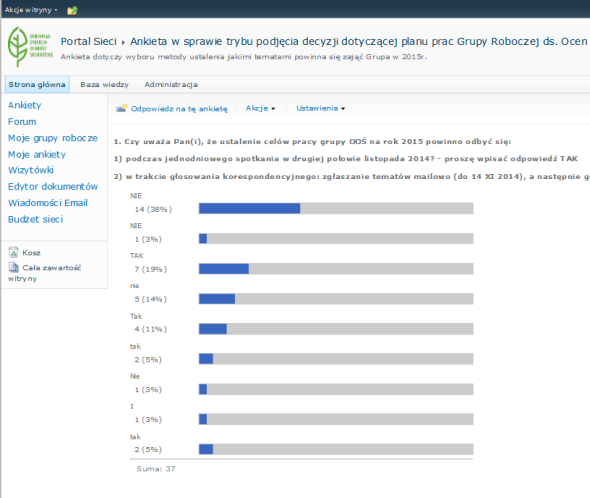Click the question 1 heading text
This screenshot has height=498, width=590.
(x=312, y=142)
